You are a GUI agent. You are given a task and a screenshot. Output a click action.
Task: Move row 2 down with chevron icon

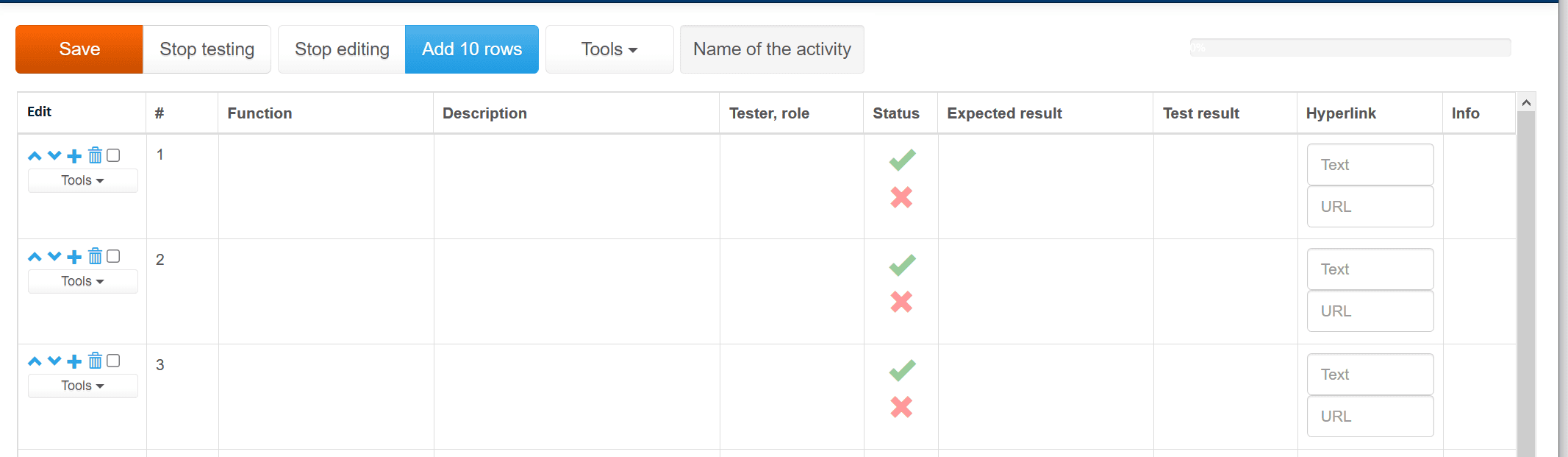pos(54,257)
